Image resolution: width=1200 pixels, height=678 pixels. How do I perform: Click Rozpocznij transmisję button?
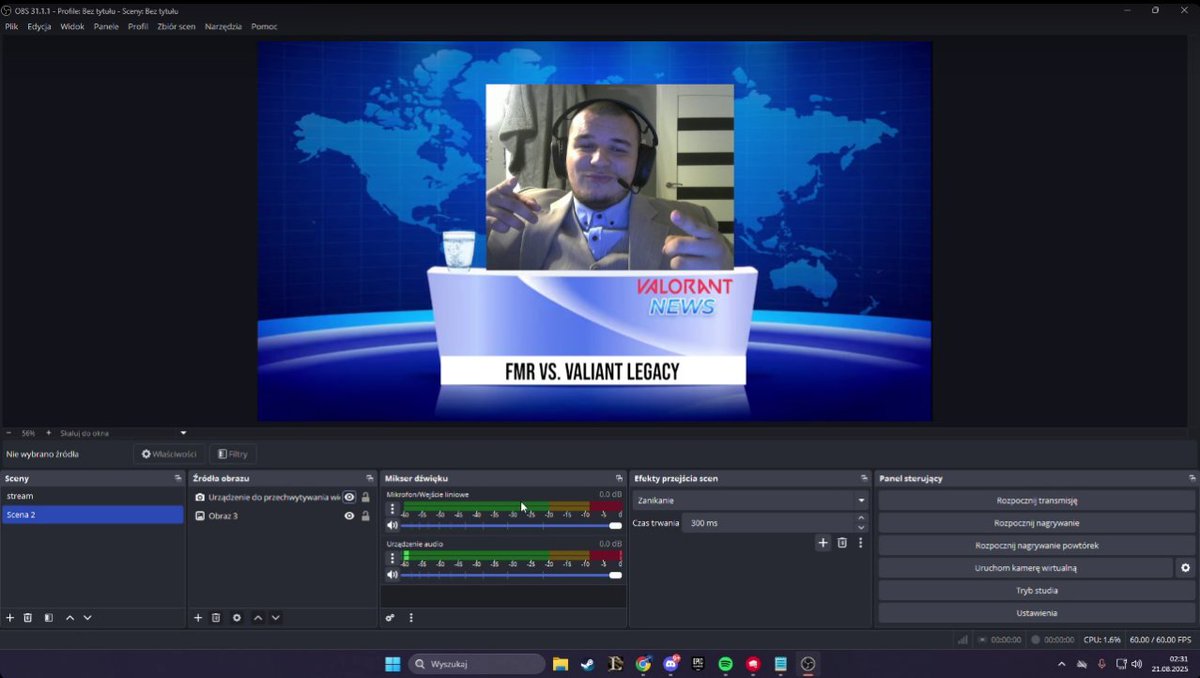coord(1037,500)
